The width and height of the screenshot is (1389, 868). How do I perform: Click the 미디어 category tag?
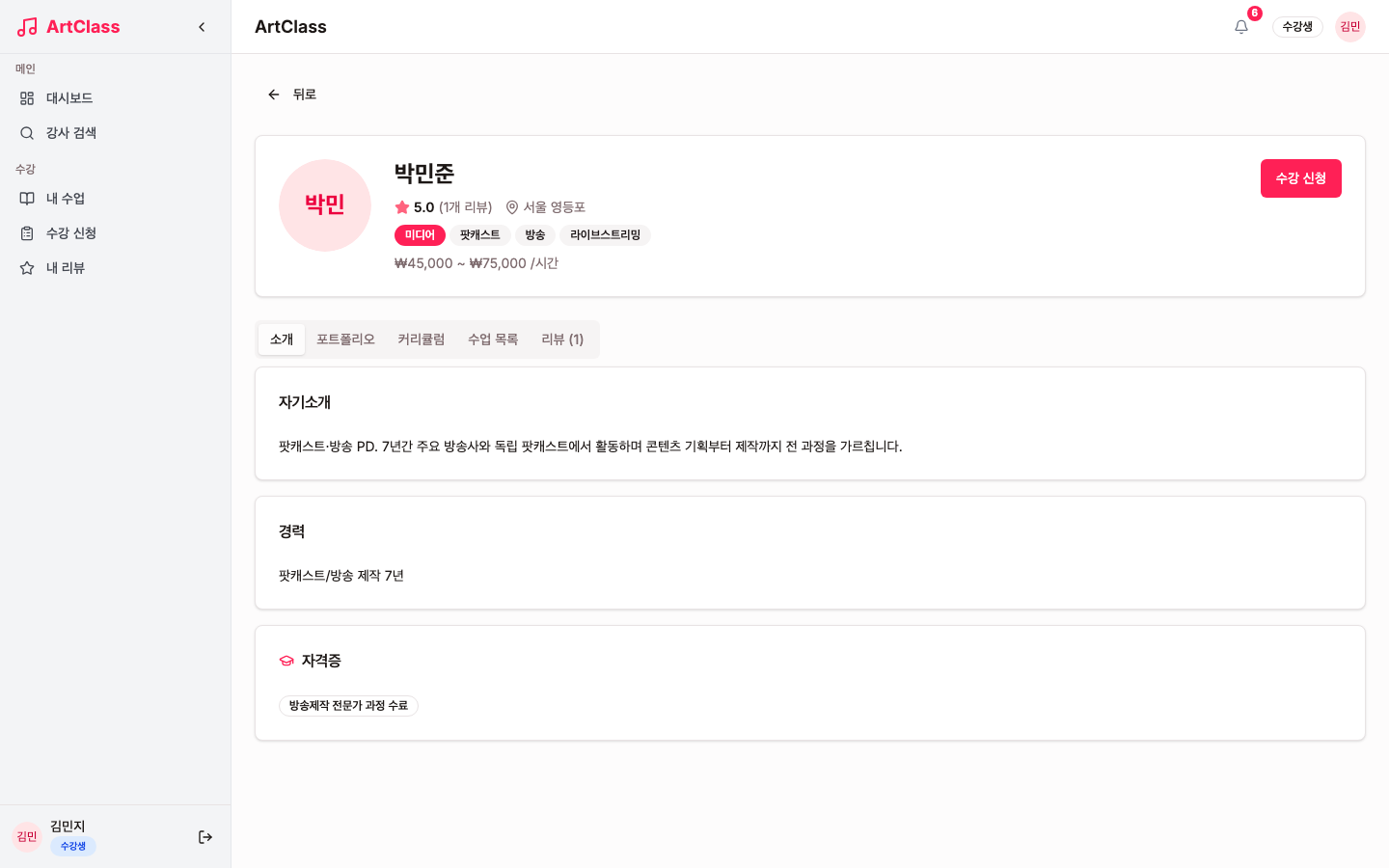(x=420, y=235)
